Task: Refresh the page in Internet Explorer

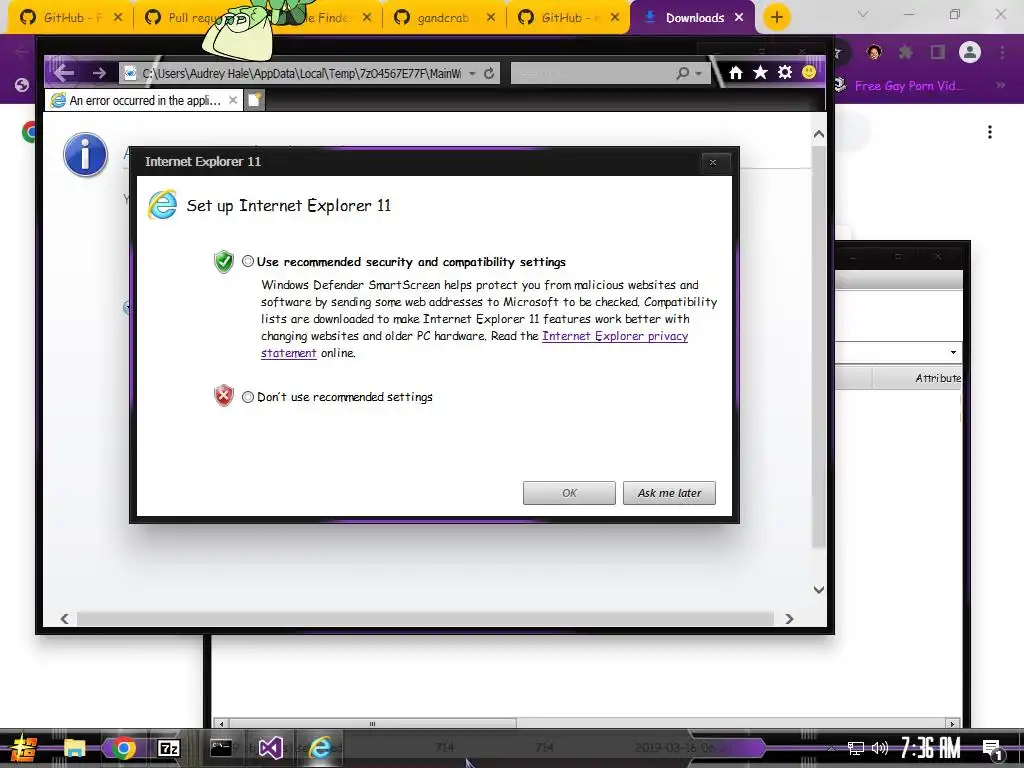Action: coord(488,73)
